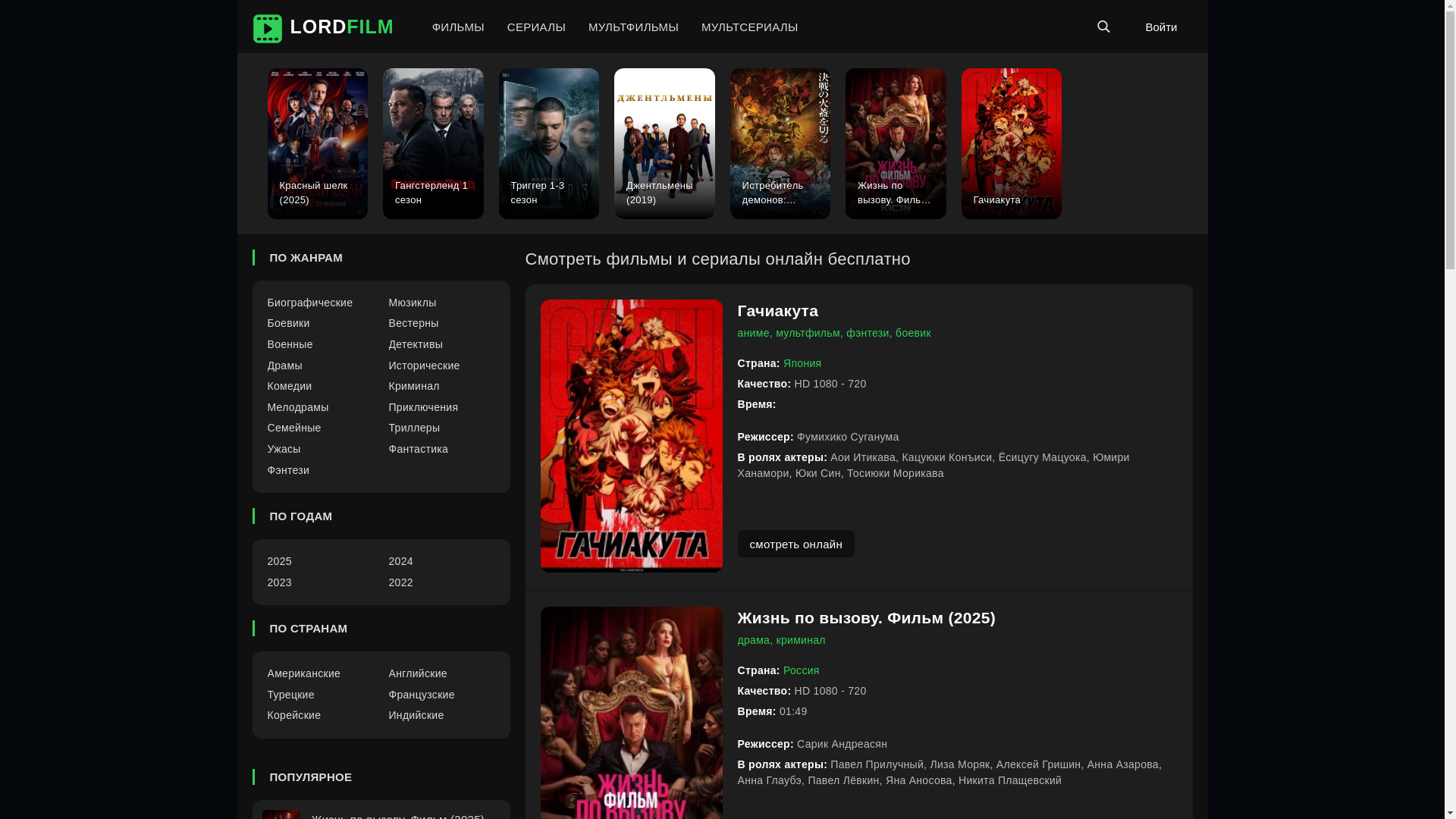Open the Гачиакута title link
Image resolution: width=1456 pixels, height=819 pixels.
777,311
